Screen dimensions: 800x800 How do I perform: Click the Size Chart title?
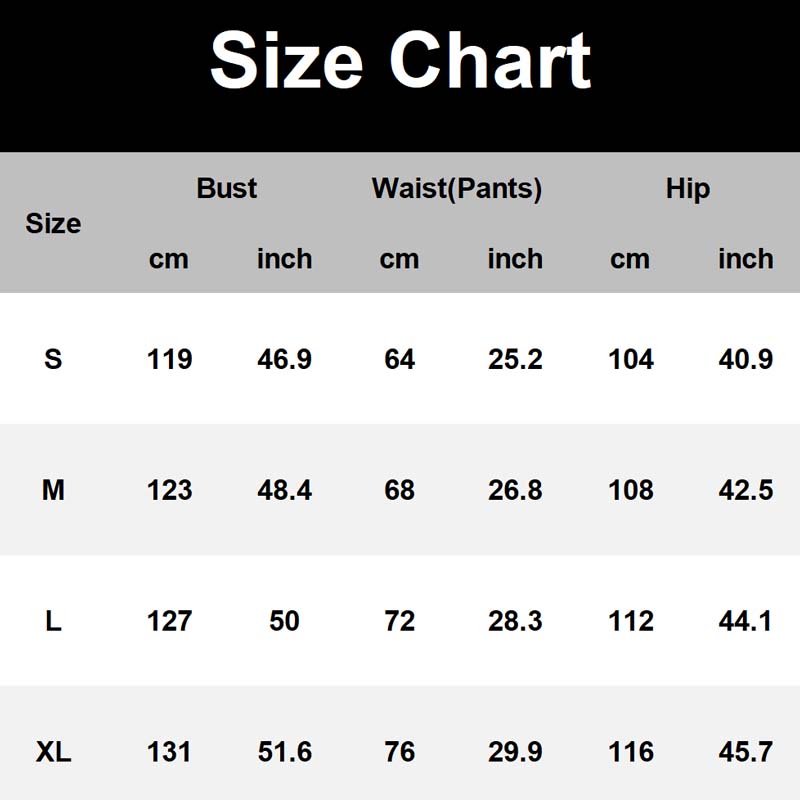tap(400, 62)
